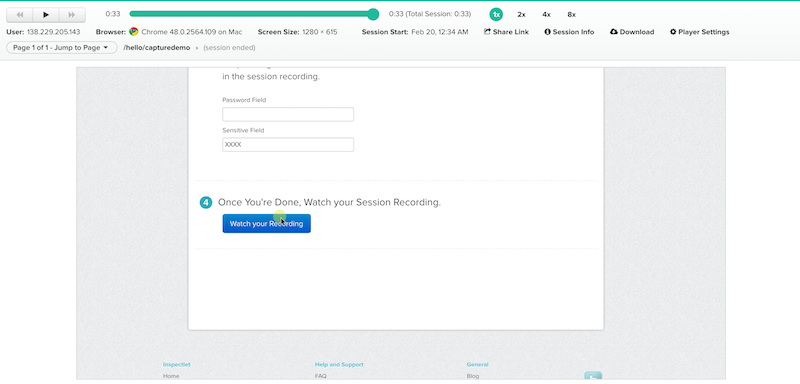
Task: Click the Watch your Recording button
Action: (266, 223)
